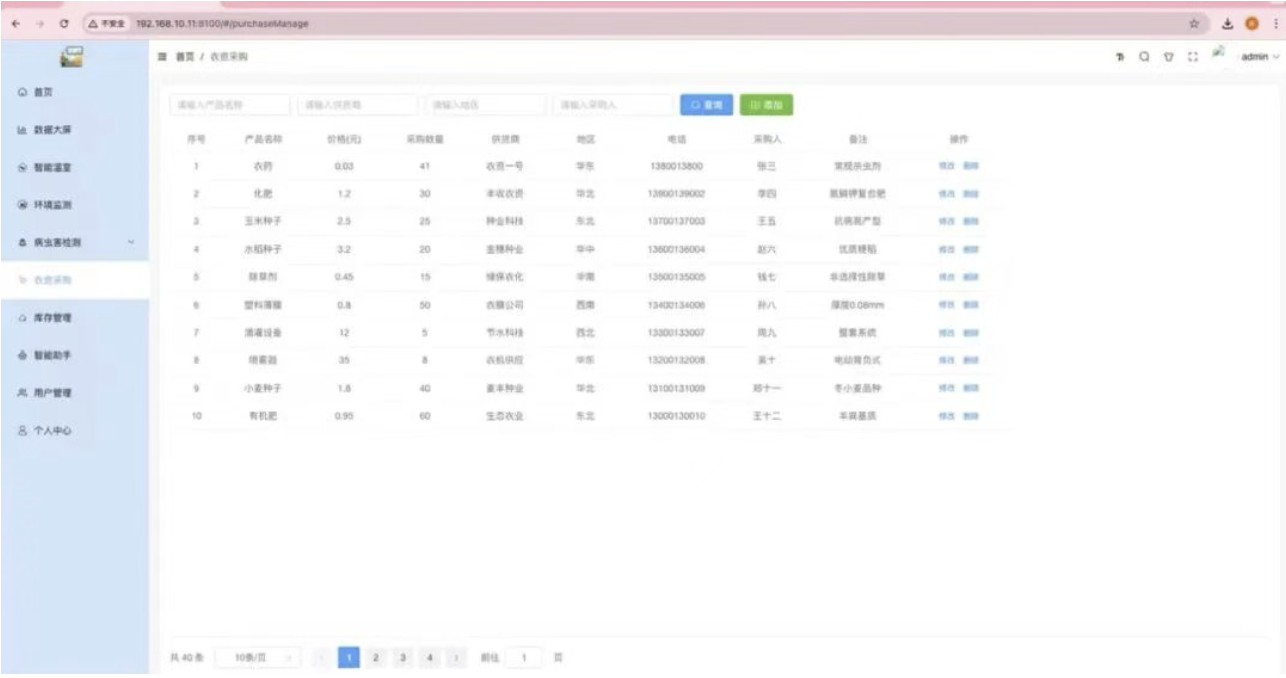The height and width of the screenshot is (678, 1286).
Task: Click 修改 for the 塑料薄膜 row
Action: (x=946, y=304)
